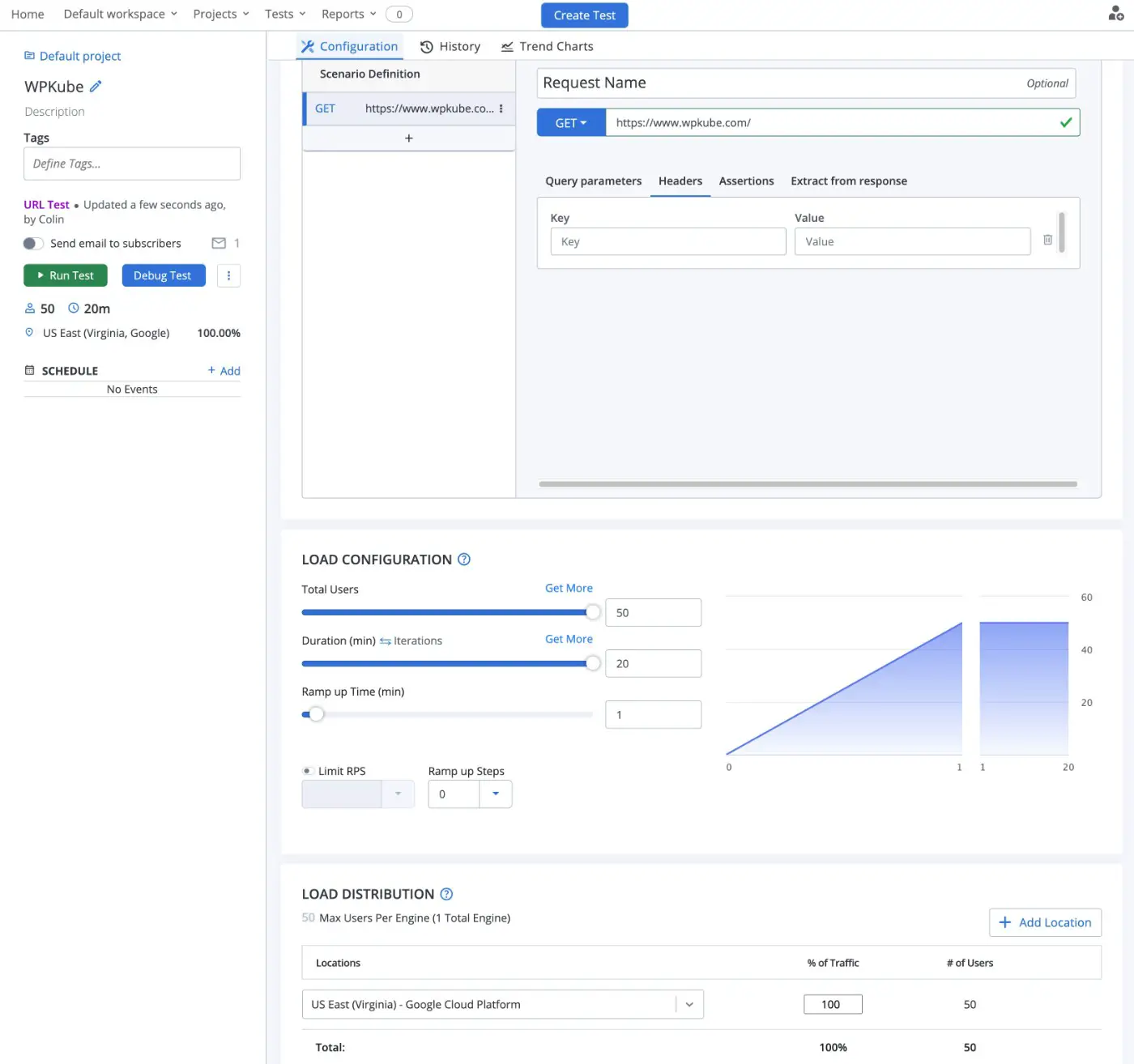Viewport: 1134px width, 1064px height.
Task: Click the headers panel vertical scrollbar
Action: (x=1061, y=232)
